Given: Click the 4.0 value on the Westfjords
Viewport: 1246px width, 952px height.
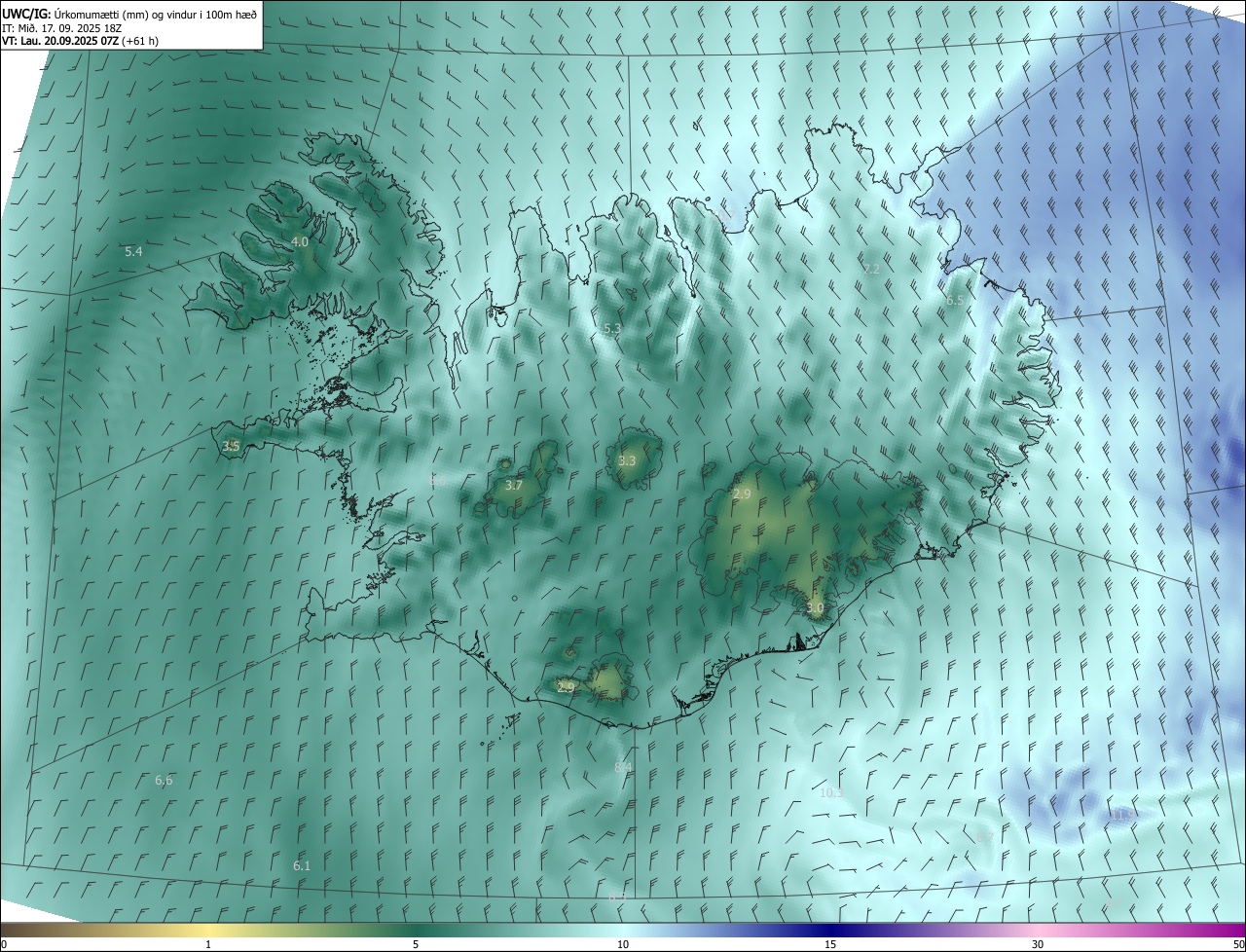Looking at the screenshot, I should [300, 242].
